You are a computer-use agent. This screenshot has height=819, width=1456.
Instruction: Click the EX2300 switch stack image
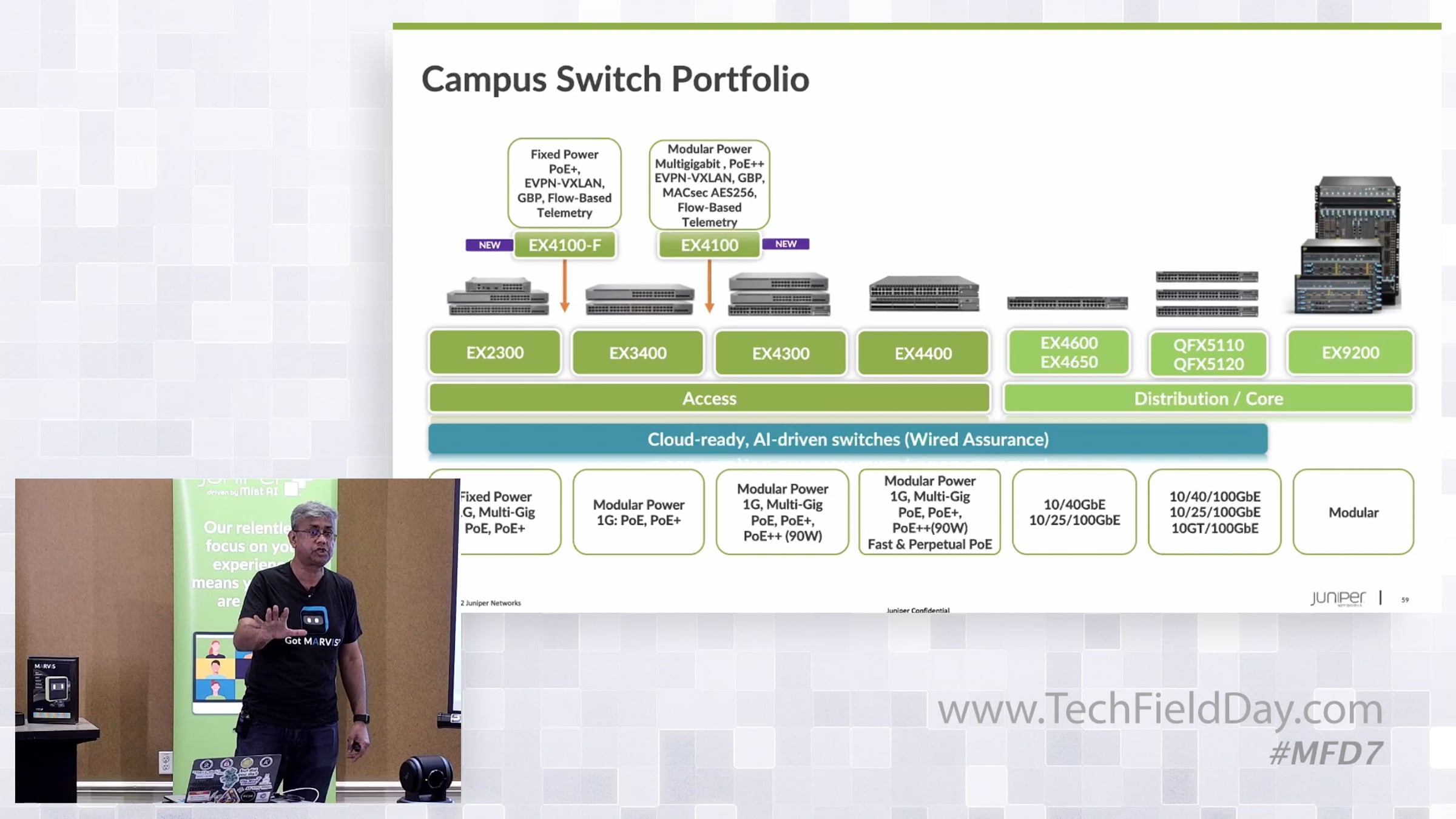(497, 297)
